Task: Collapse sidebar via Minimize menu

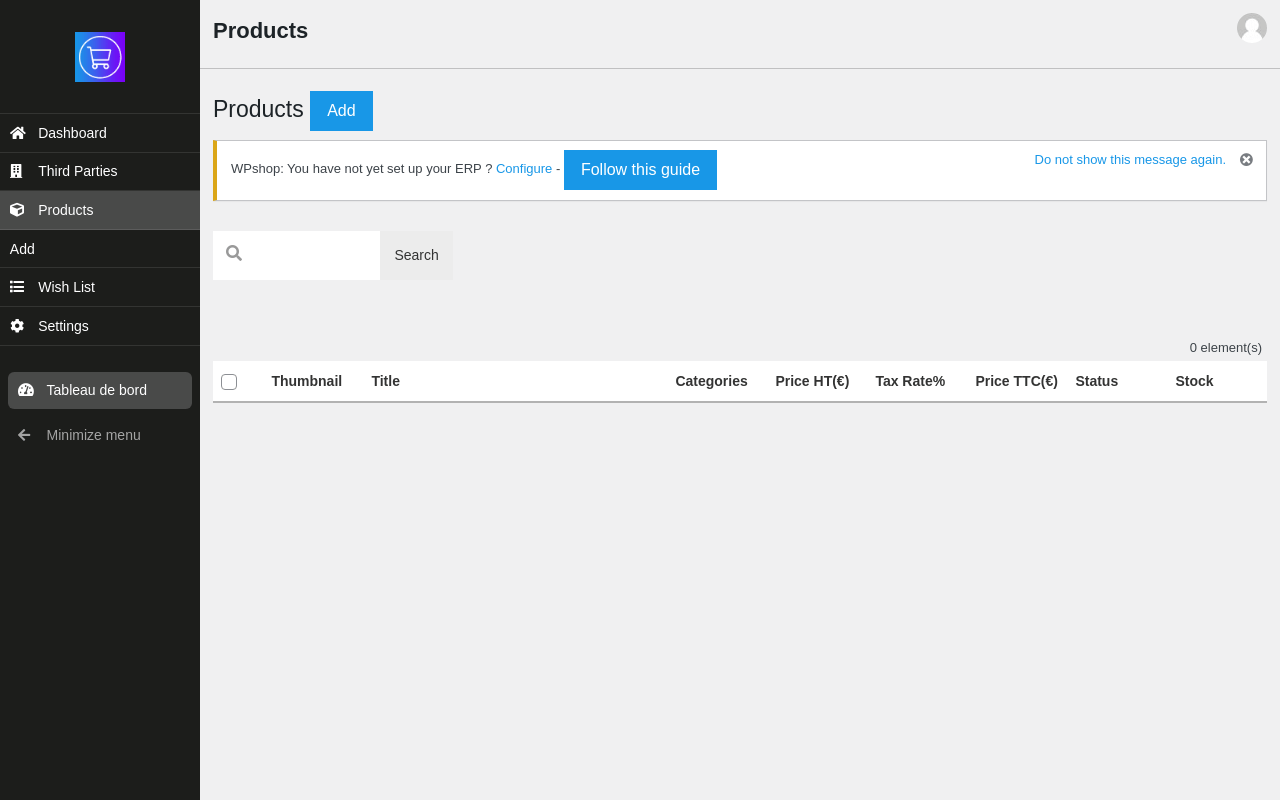Action: (100, 435)
